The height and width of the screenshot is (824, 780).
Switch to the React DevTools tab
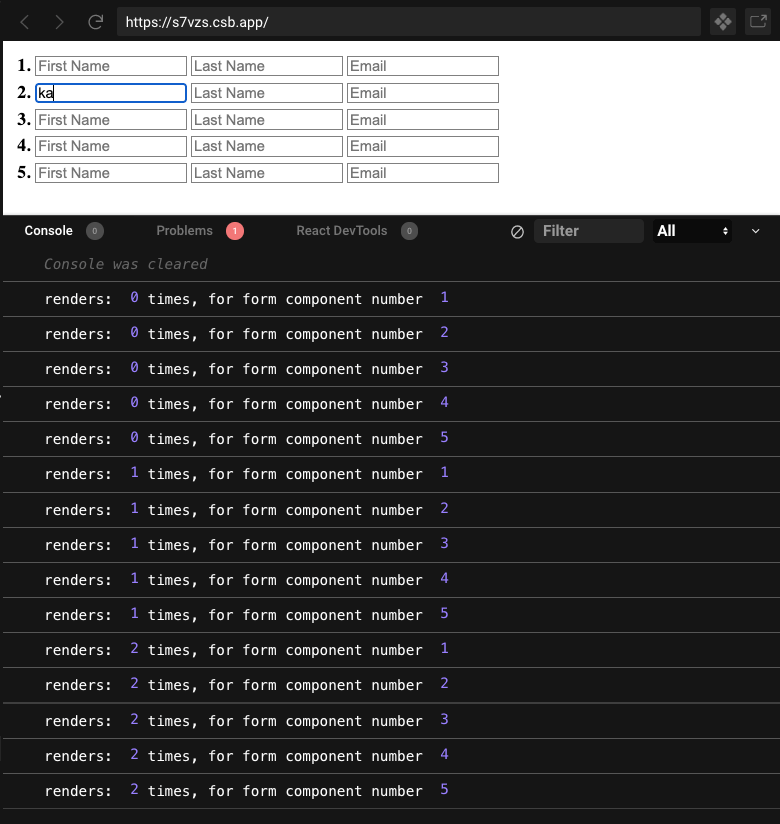click(x=341, y=231)
